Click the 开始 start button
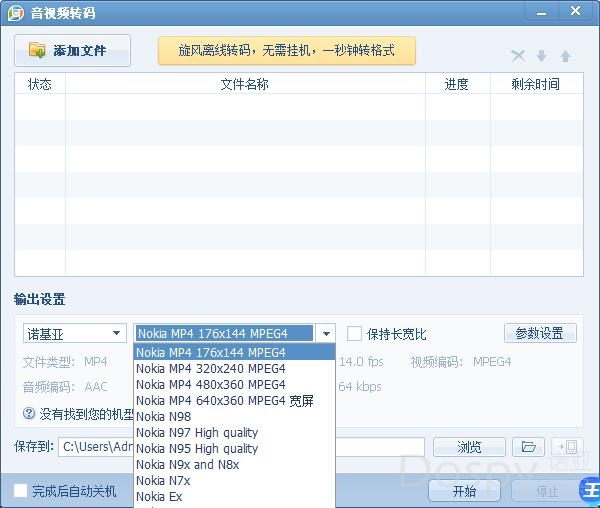This screenshot has height=508, width=600. pyautogui.click(x=465, y=491)
